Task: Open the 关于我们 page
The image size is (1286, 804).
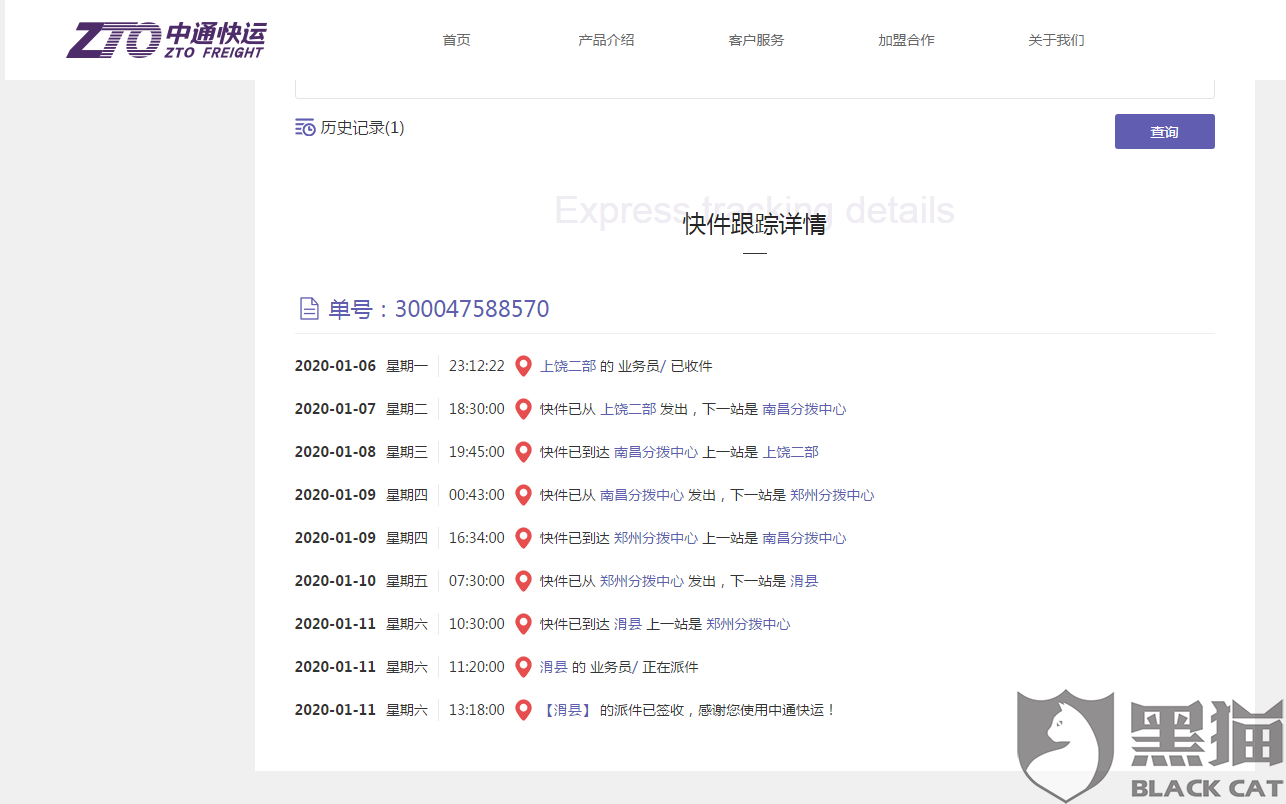Action: click(1056, 40)
